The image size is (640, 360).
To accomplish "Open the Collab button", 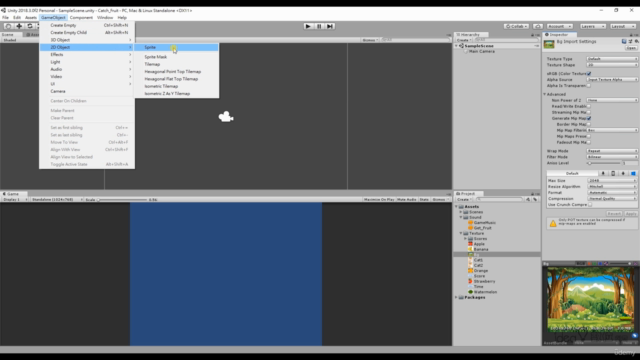I will 516,26.
